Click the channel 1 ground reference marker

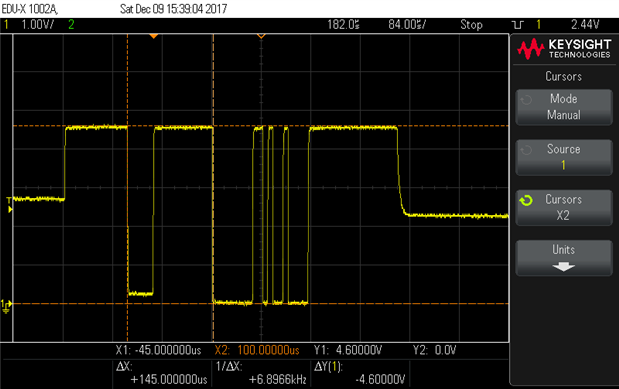point(6,306)
